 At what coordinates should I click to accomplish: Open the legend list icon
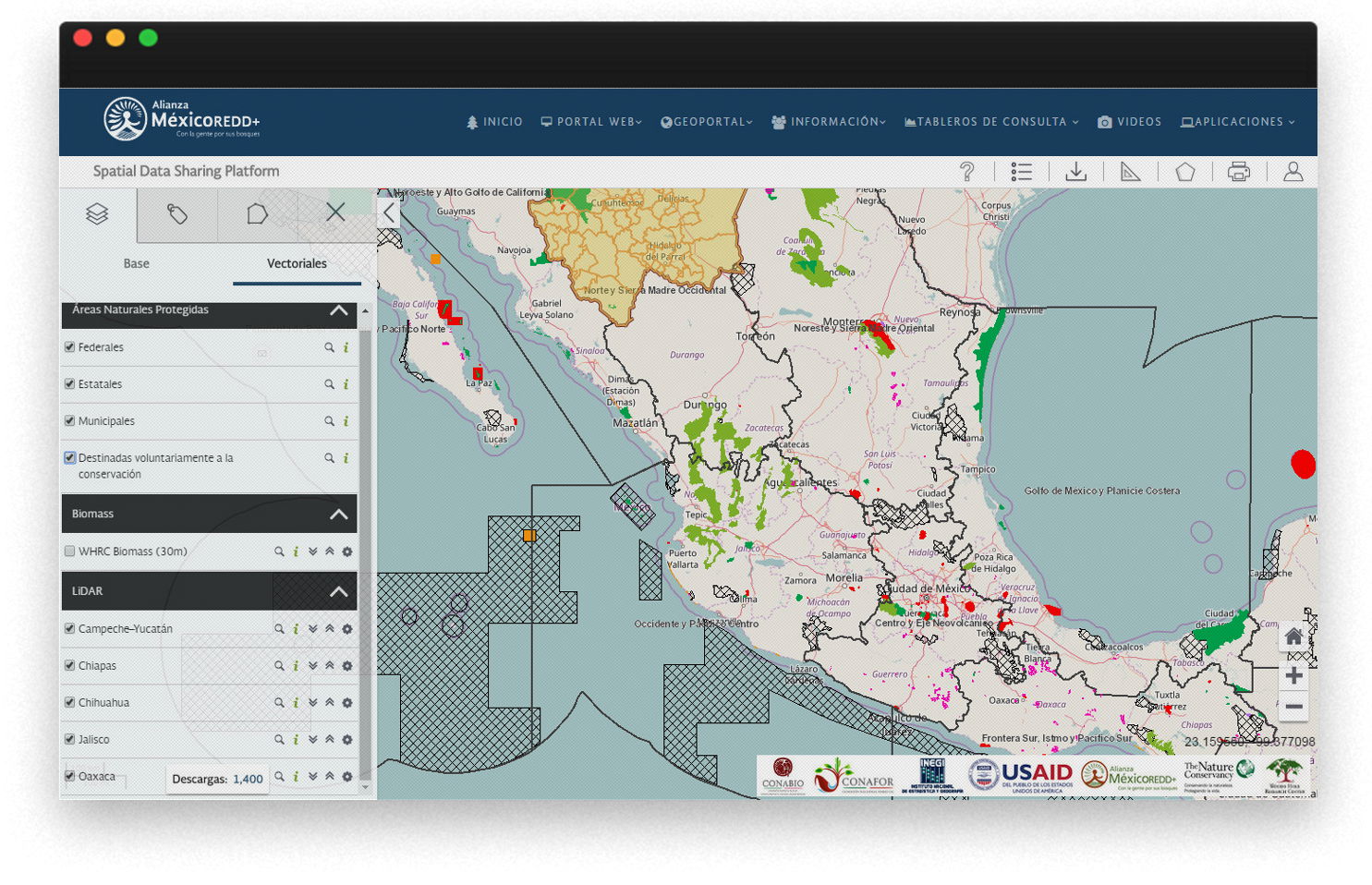tap(1021, 172)
